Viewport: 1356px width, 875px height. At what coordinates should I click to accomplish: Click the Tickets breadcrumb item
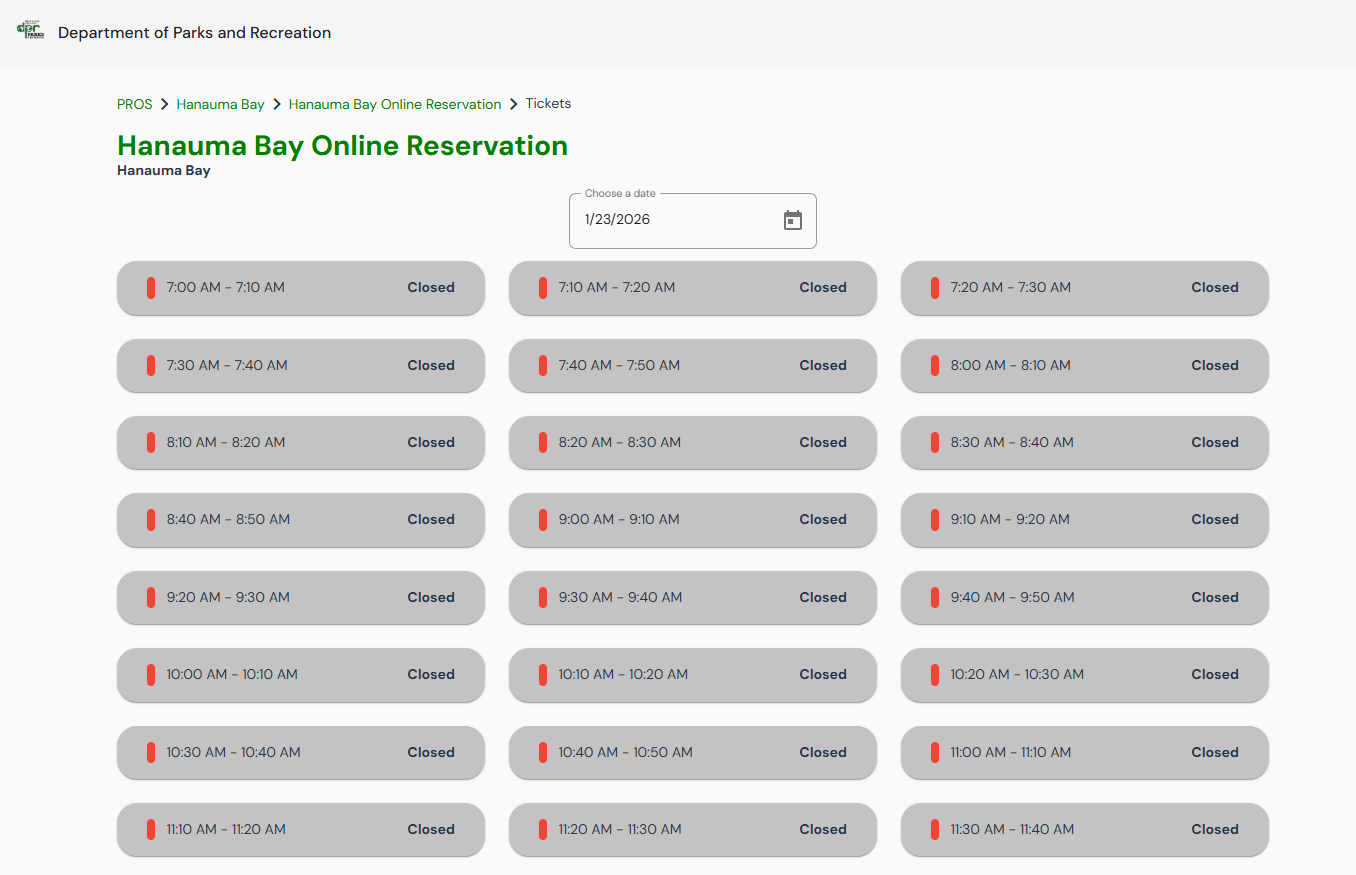tap(548, 104)
